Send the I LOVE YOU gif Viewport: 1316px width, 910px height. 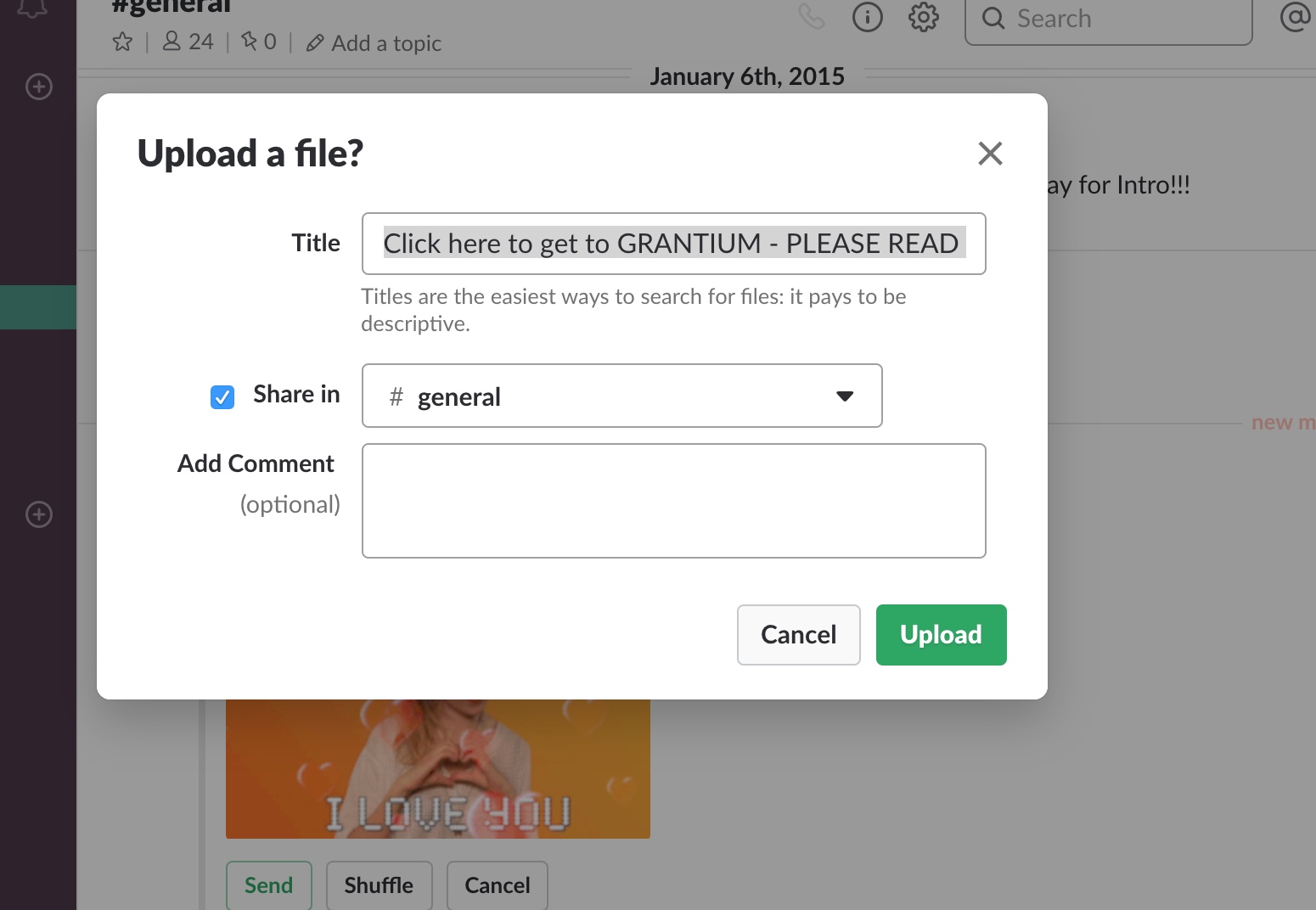(x=268, y=885)
